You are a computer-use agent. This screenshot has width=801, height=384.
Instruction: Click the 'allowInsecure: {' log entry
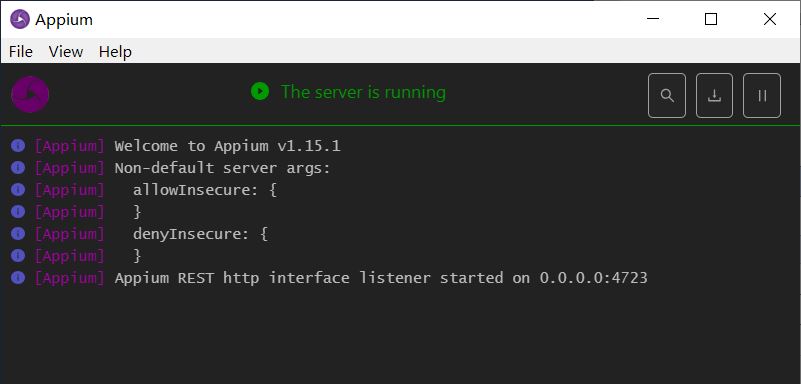[205, 190]
